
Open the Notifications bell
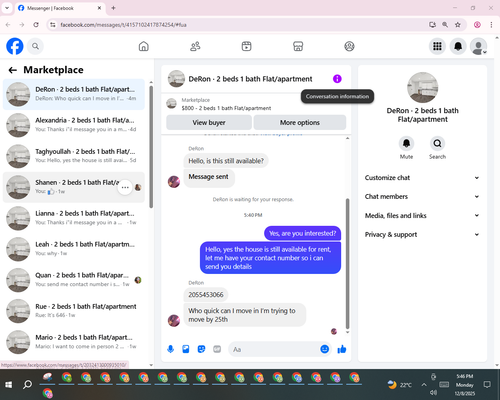click(x=458, y=46)
